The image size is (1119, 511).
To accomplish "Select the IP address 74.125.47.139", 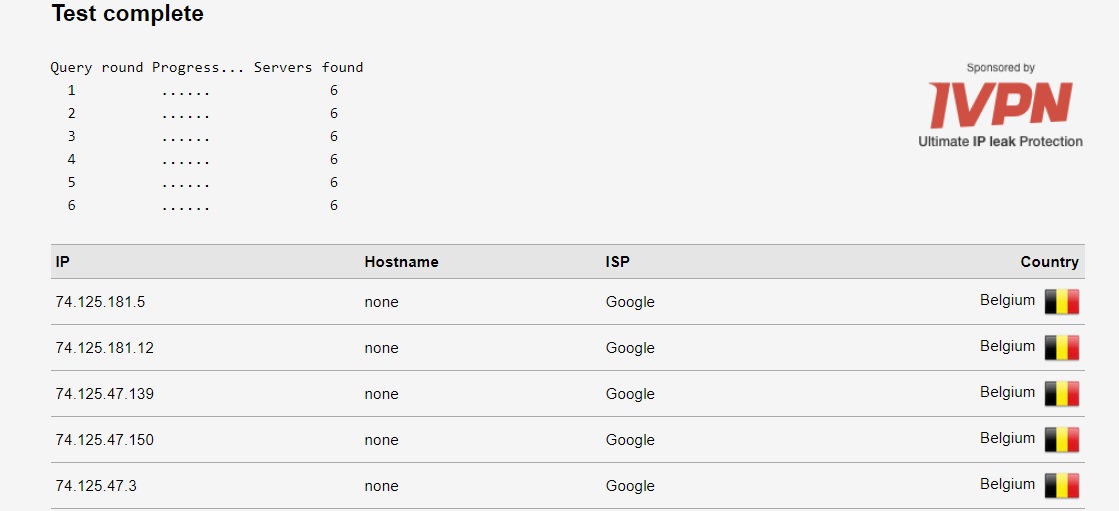I will 104,394.
